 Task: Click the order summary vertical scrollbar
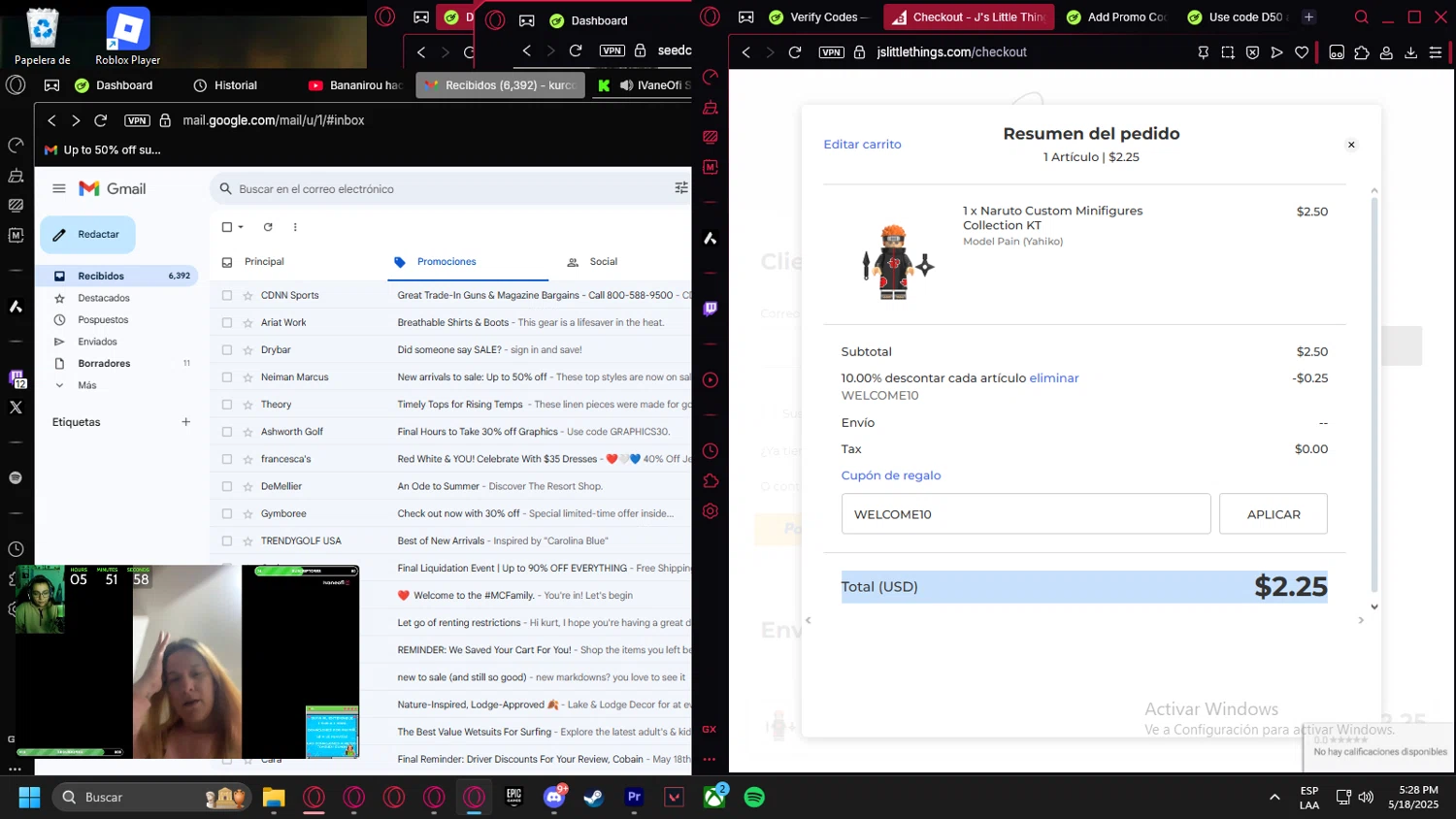coord(1373,393)
